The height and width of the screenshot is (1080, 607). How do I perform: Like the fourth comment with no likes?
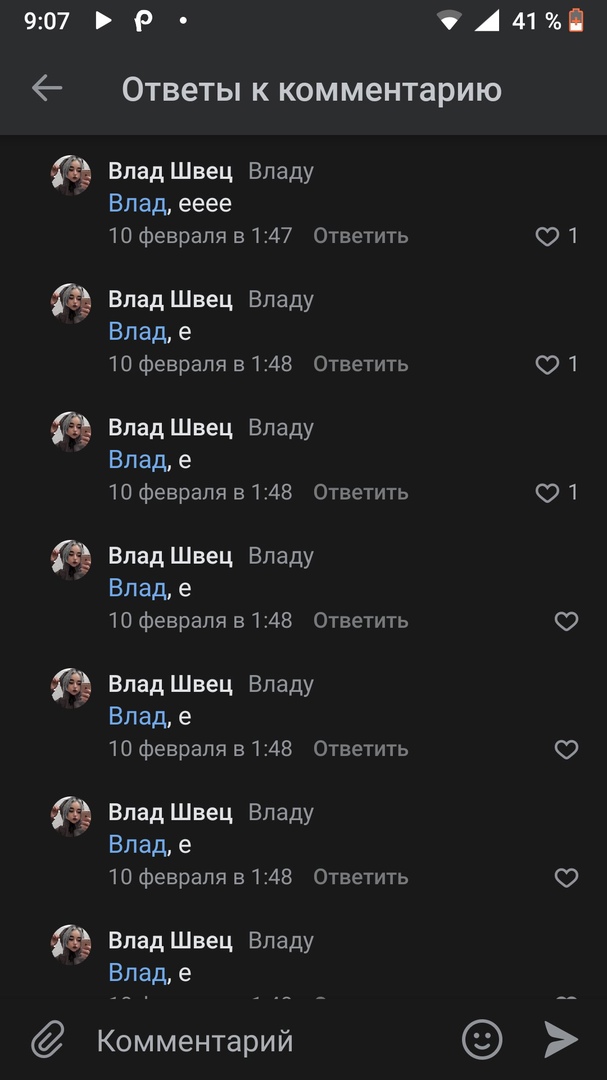[566, 621]
